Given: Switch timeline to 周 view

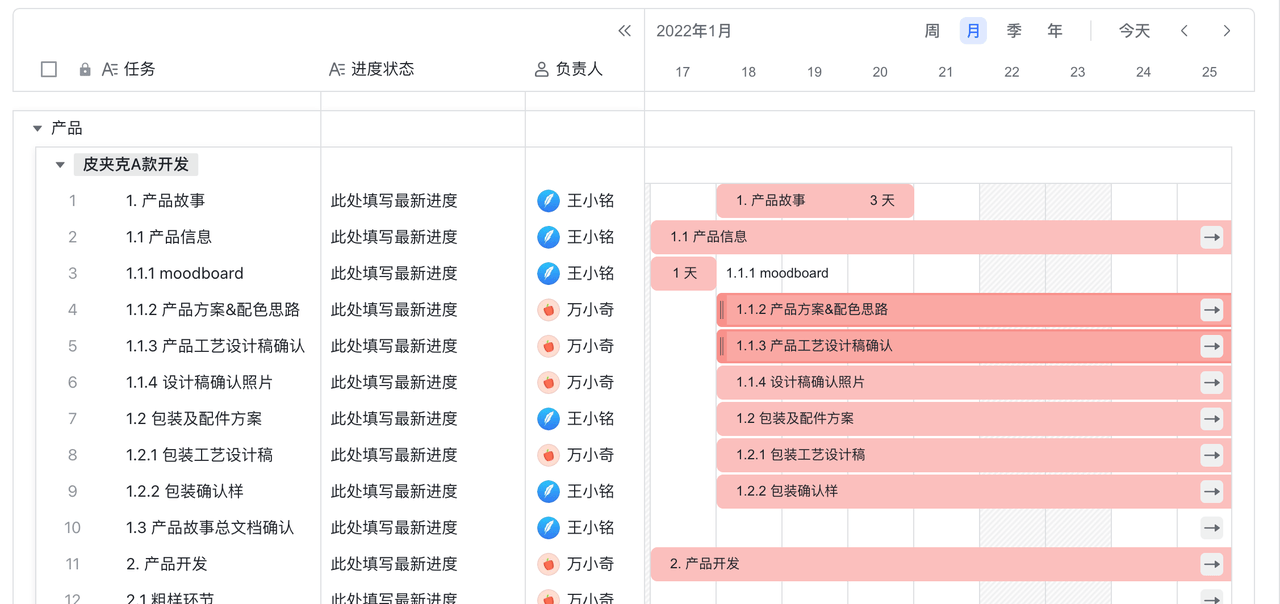Looking at the screenshot, I should [x=932, y=31].
